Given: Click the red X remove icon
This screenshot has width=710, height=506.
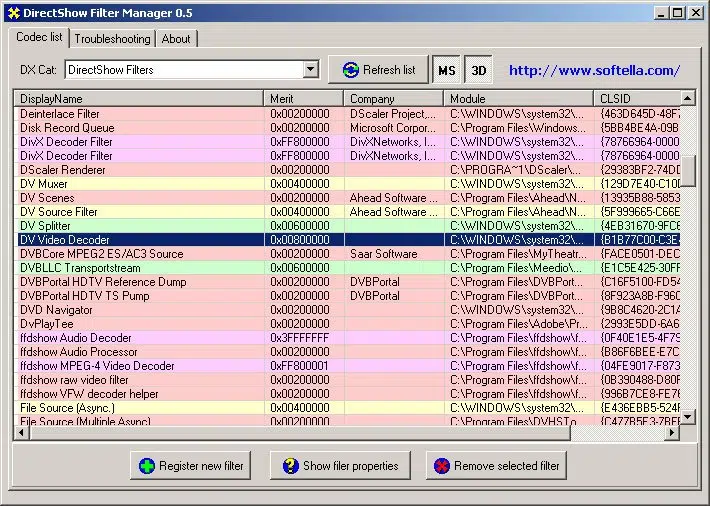Looking at the screenshot, I should pyautogui.click(x=441, y=466).
